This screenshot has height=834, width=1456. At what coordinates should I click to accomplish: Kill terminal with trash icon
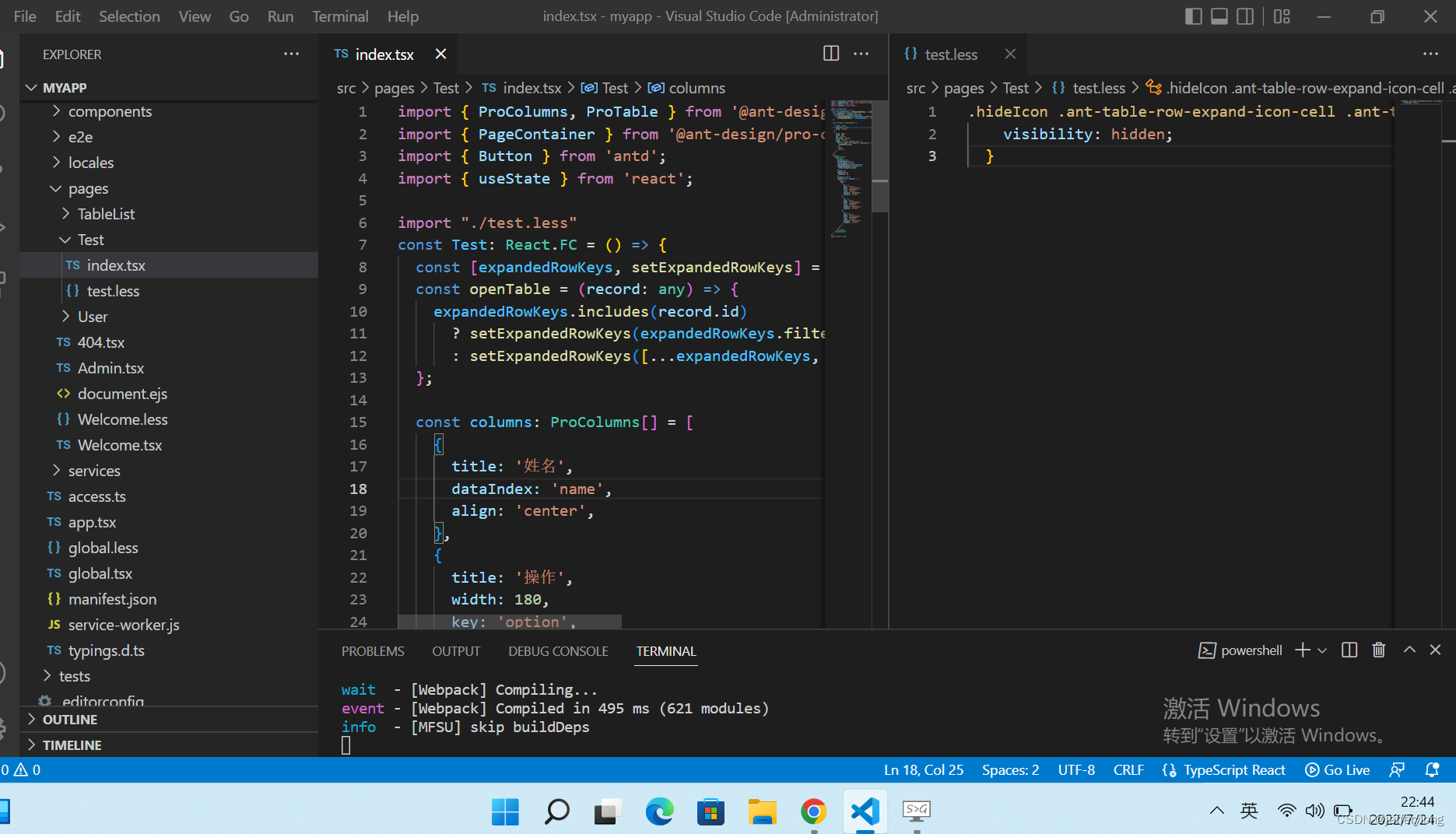coord(1379,650)
